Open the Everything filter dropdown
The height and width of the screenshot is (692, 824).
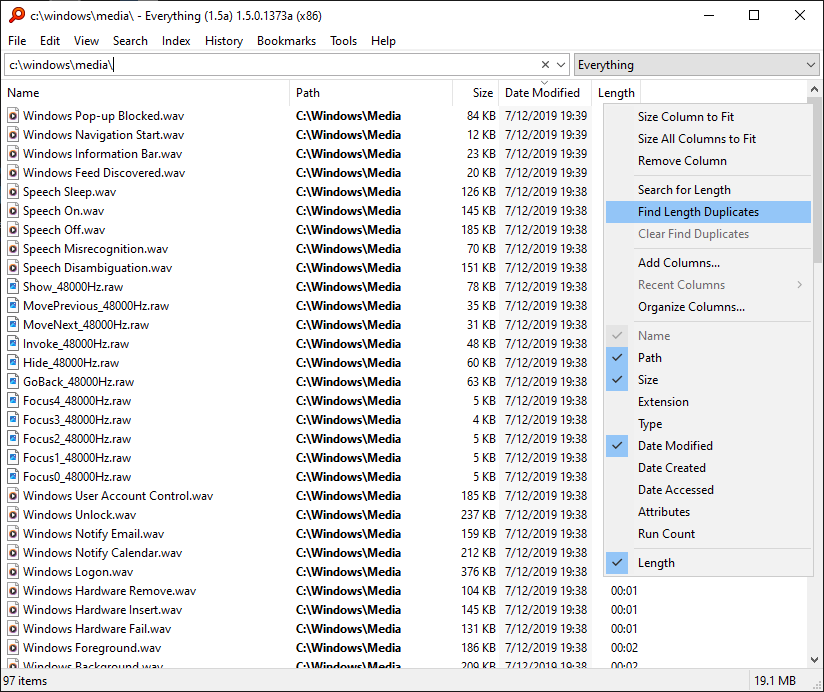click(x=696, y=65)
